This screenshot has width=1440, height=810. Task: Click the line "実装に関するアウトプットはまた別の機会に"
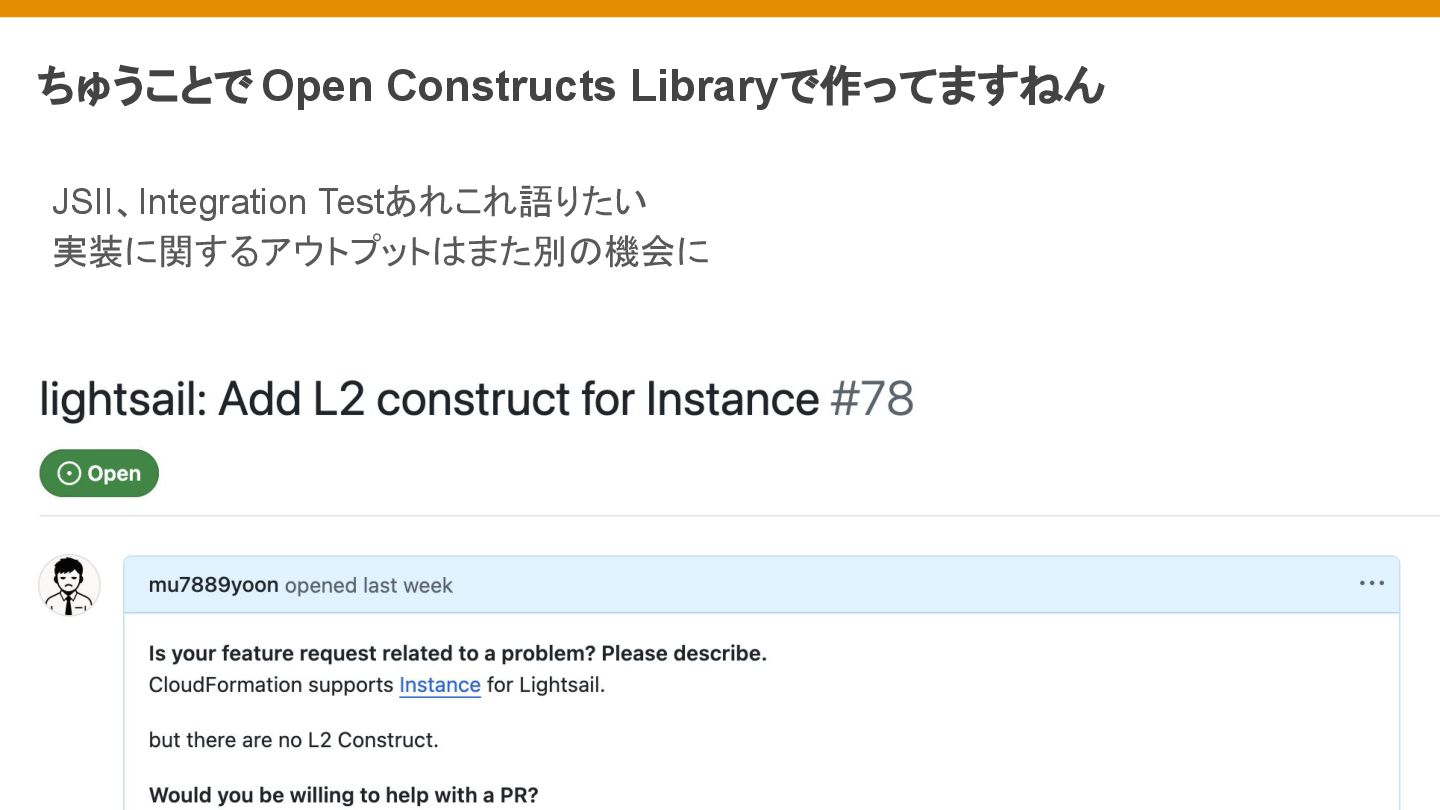[x=380, y=251]
